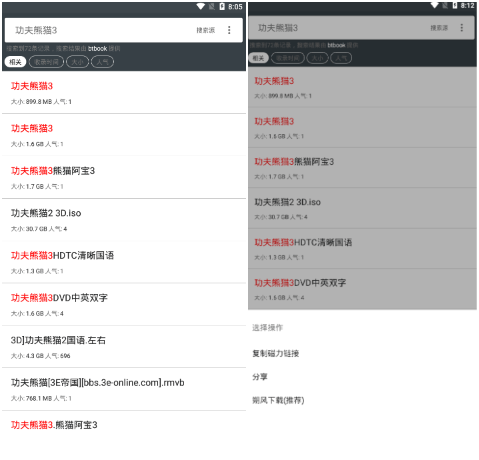Select the dimmed 人气 chip on right screen
Viewport: 479px width, 460px height.
pyautogui.click(x=341, y=58)
